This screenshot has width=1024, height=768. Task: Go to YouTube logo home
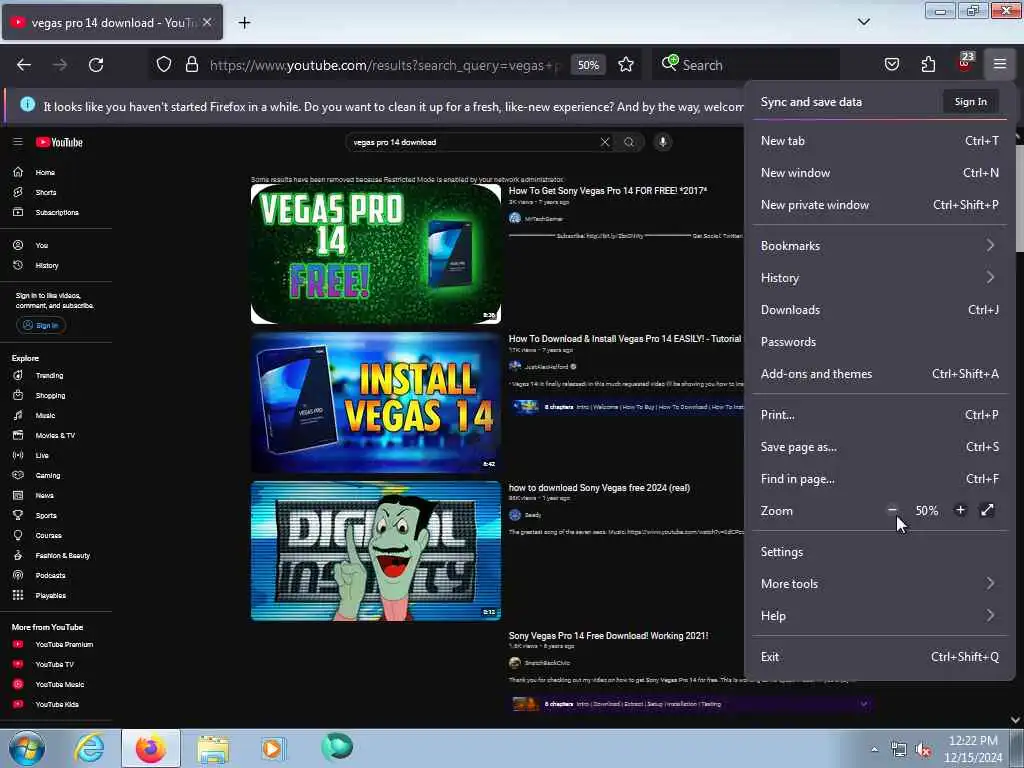tap(59, 142)
